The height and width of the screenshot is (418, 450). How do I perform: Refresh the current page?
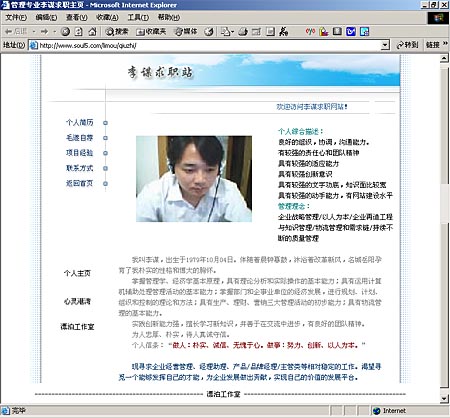click(78, 32)
